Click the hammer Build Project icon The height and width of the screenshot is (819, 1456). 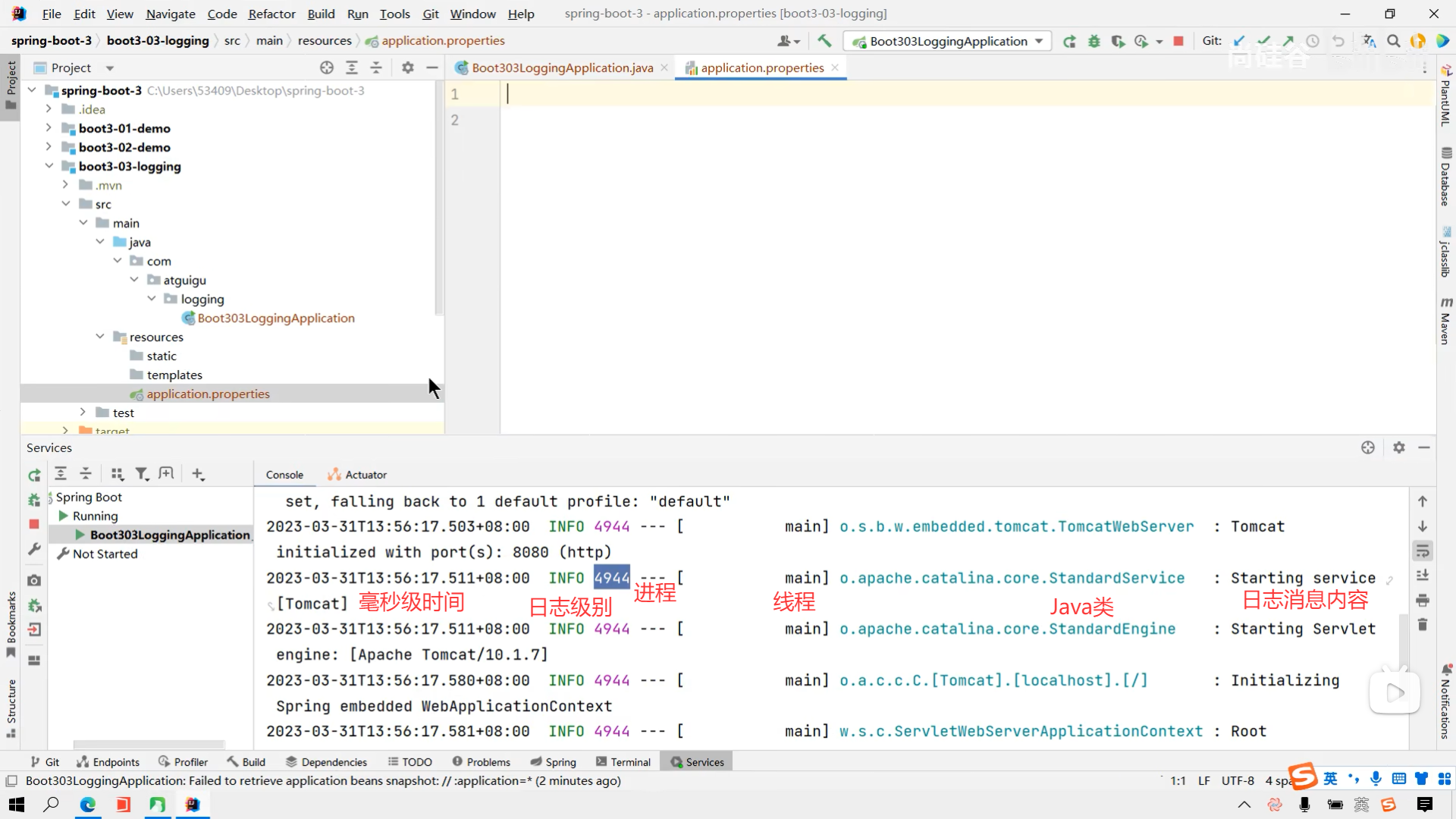pyautogui.click(x=824, y=41)
